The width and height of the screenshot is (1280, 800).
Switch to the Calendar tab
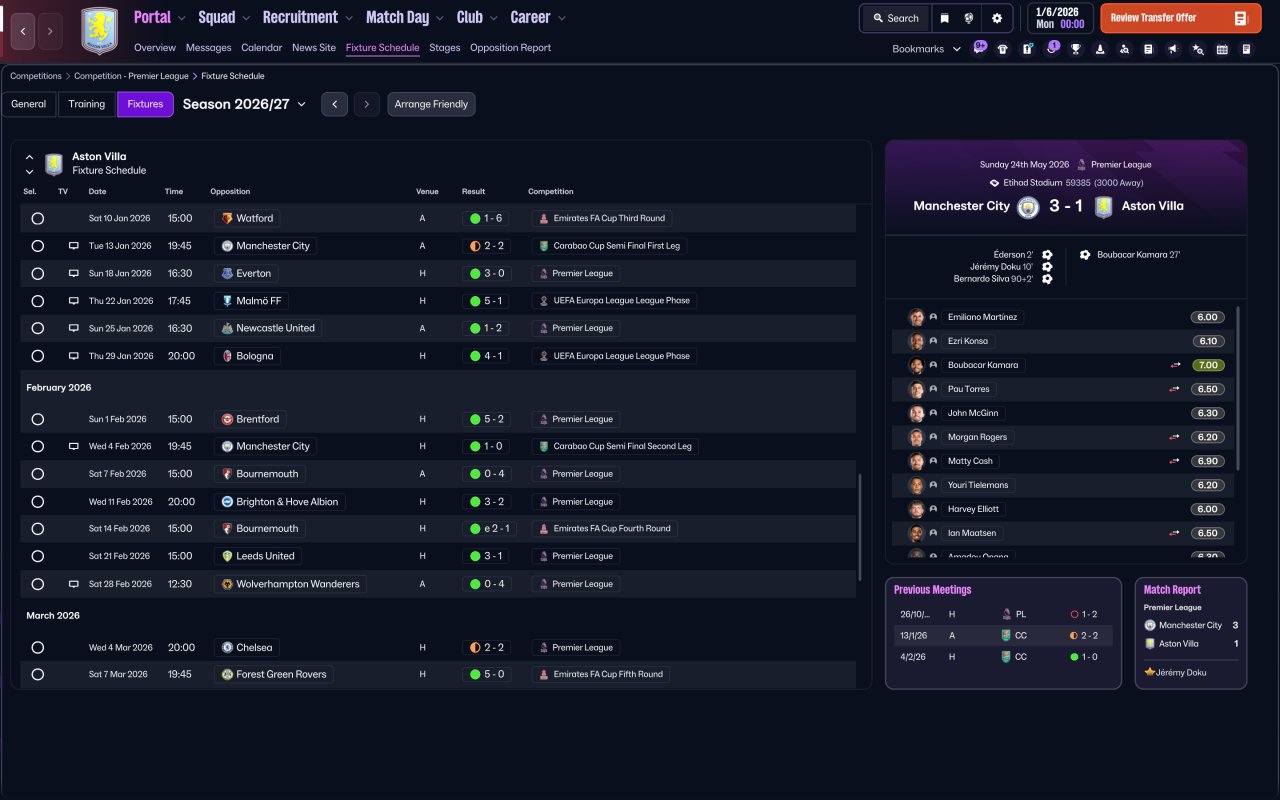pyautogui.click(x=261, y=48)
